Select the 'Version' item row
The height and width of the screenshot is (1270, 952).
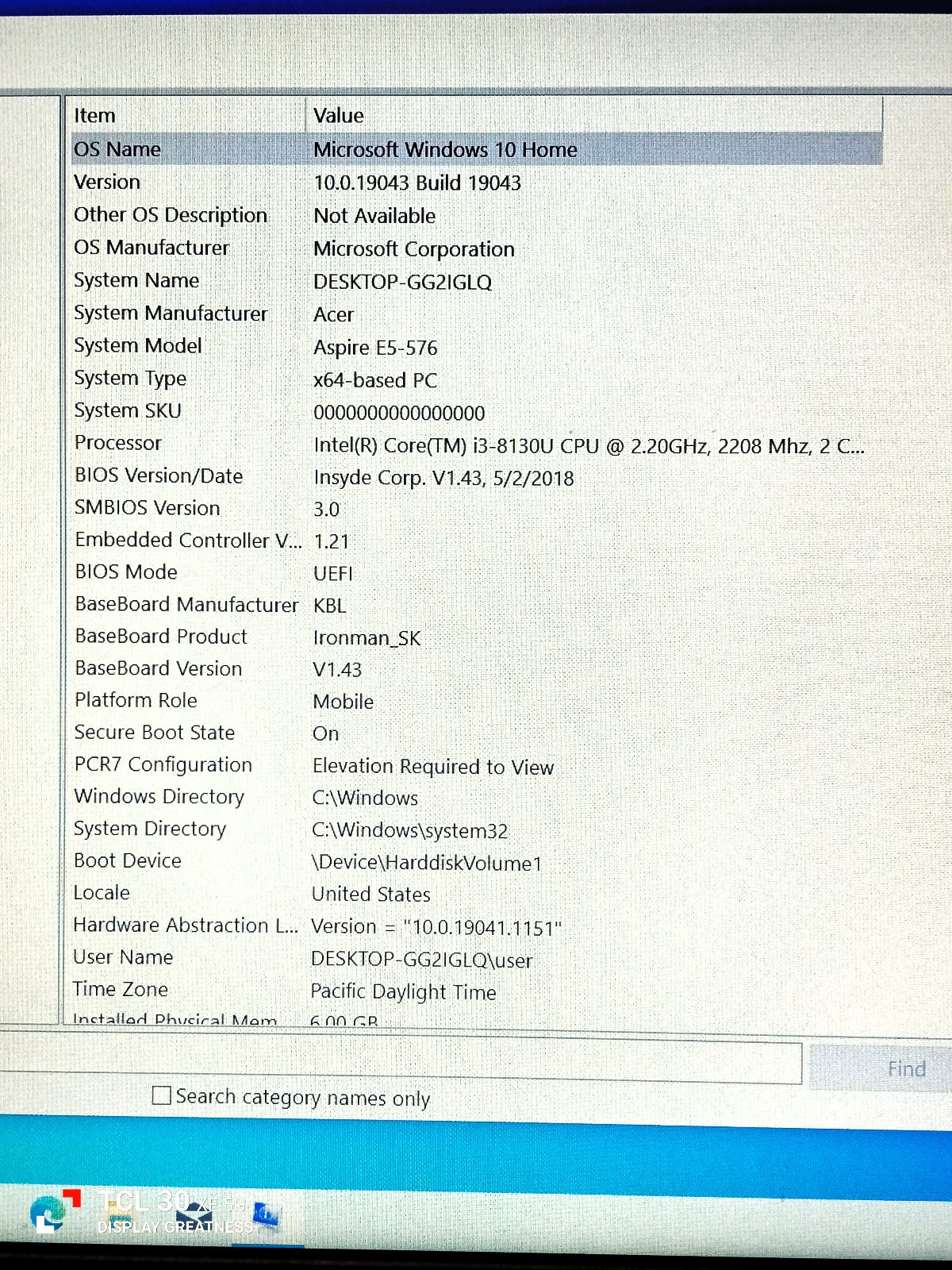point(107,182)
